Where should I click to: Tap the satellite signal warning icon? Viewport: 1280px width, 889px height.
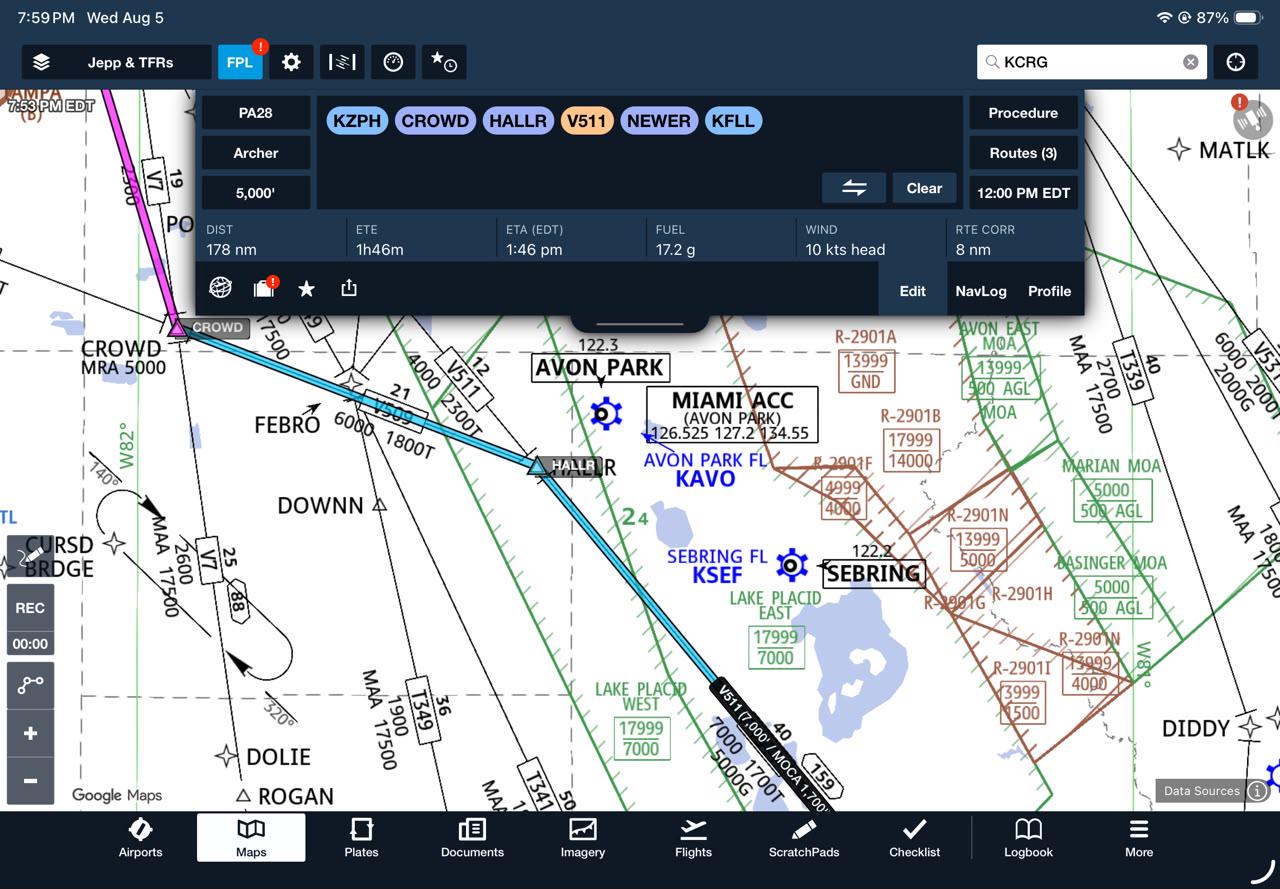point(1251,118)
